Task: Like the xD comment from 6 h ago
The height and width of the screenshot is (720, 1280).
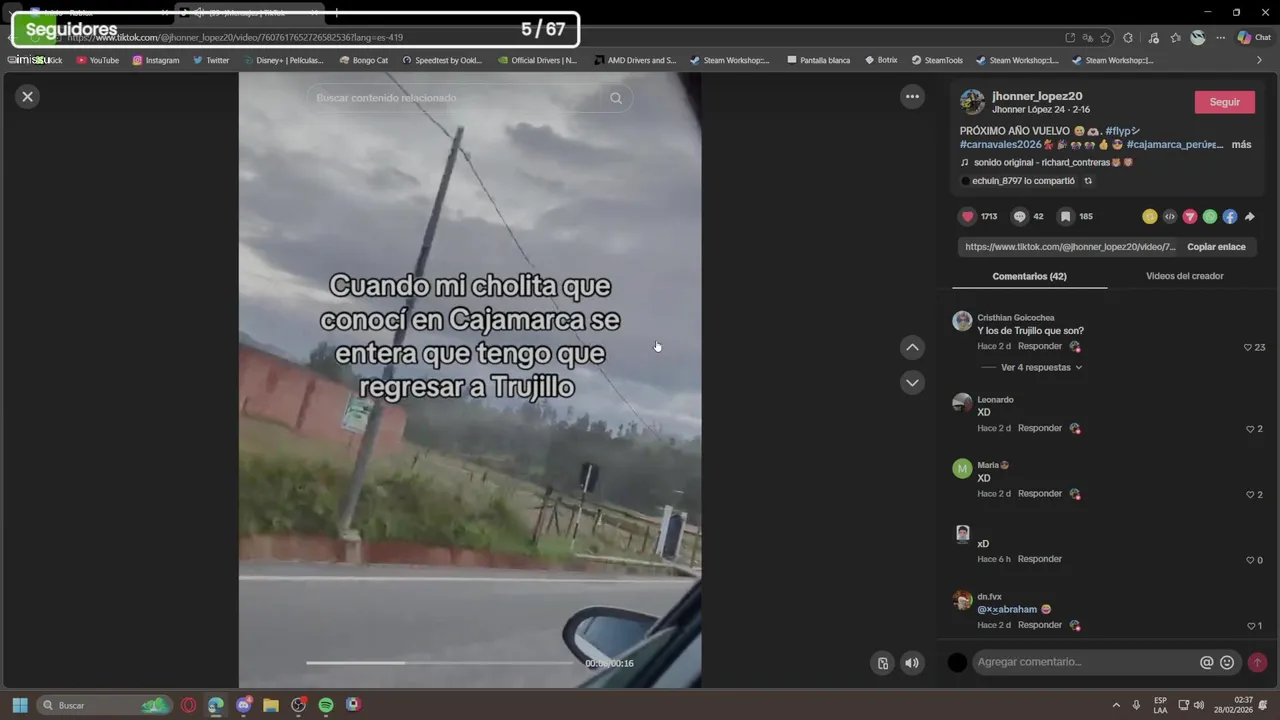Action: click(x=1250, y=560)
